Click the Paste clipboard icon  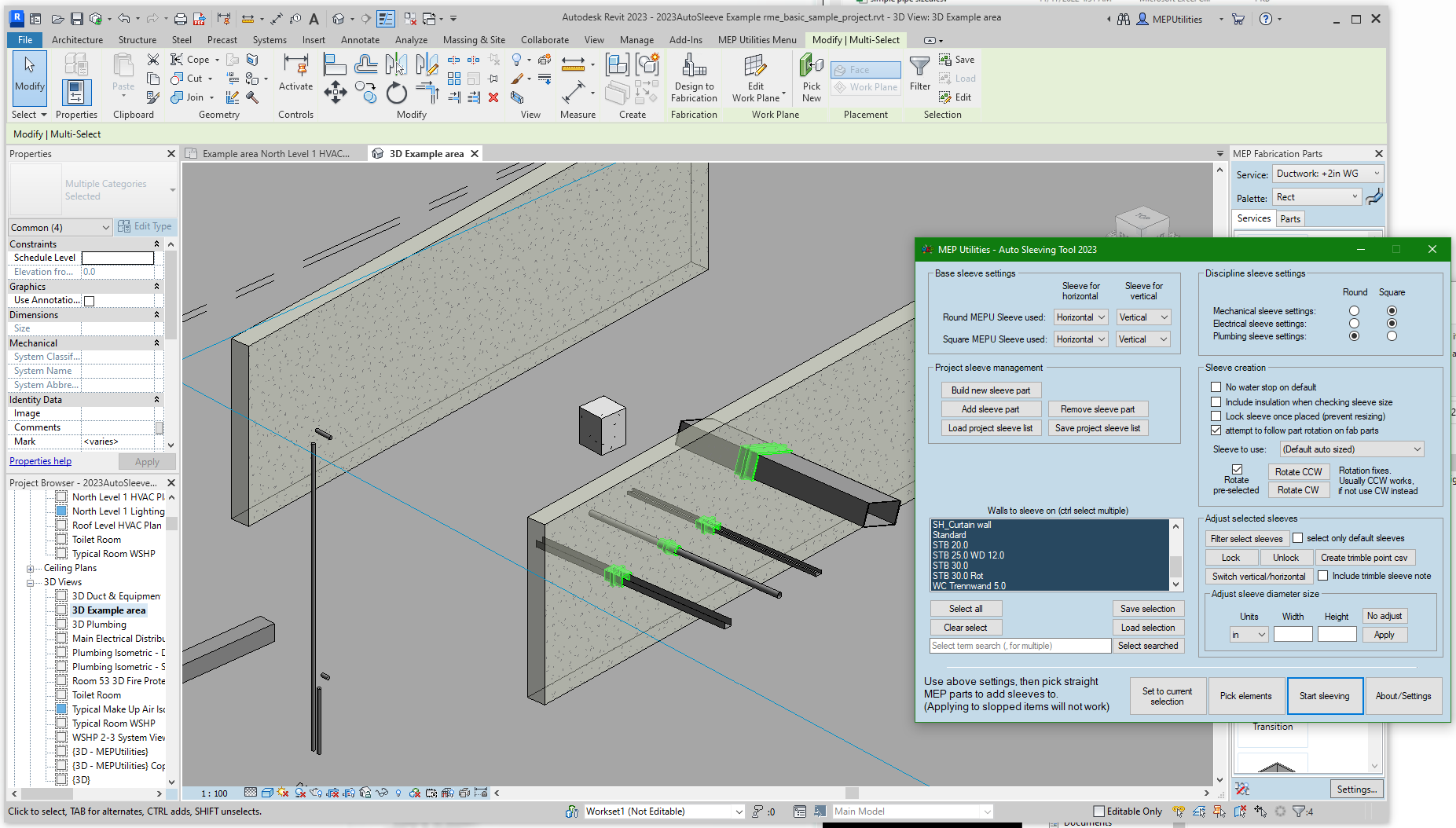click(123, 75)
